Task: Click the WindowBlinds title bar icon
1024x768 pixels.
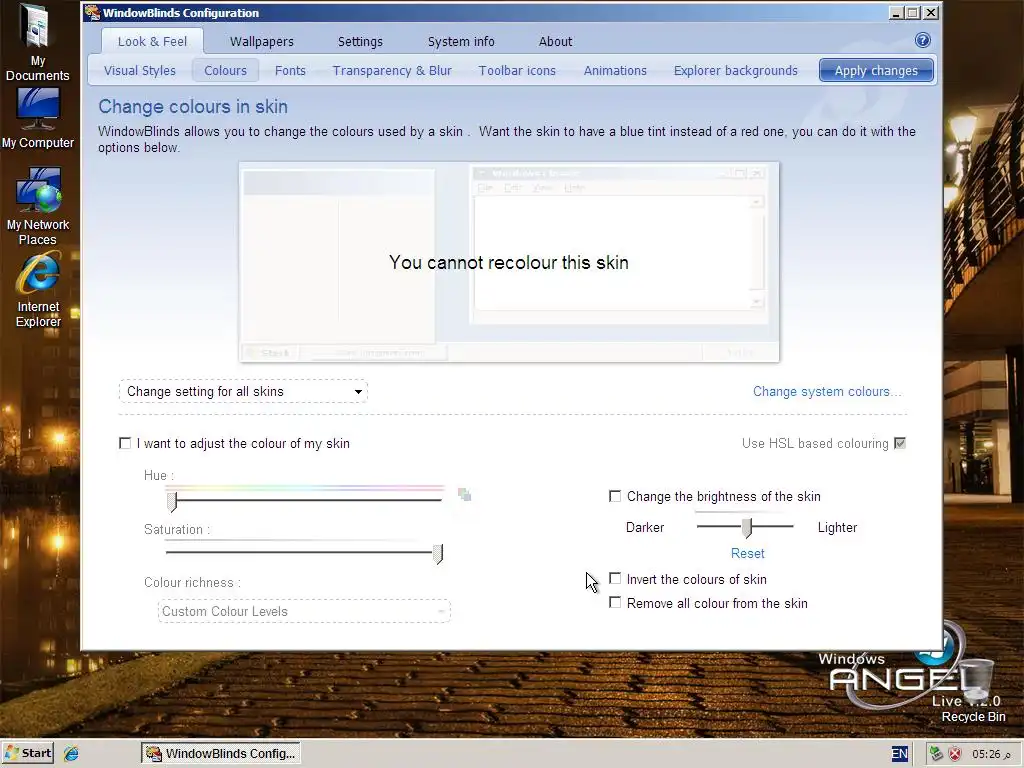Action: 92,12
